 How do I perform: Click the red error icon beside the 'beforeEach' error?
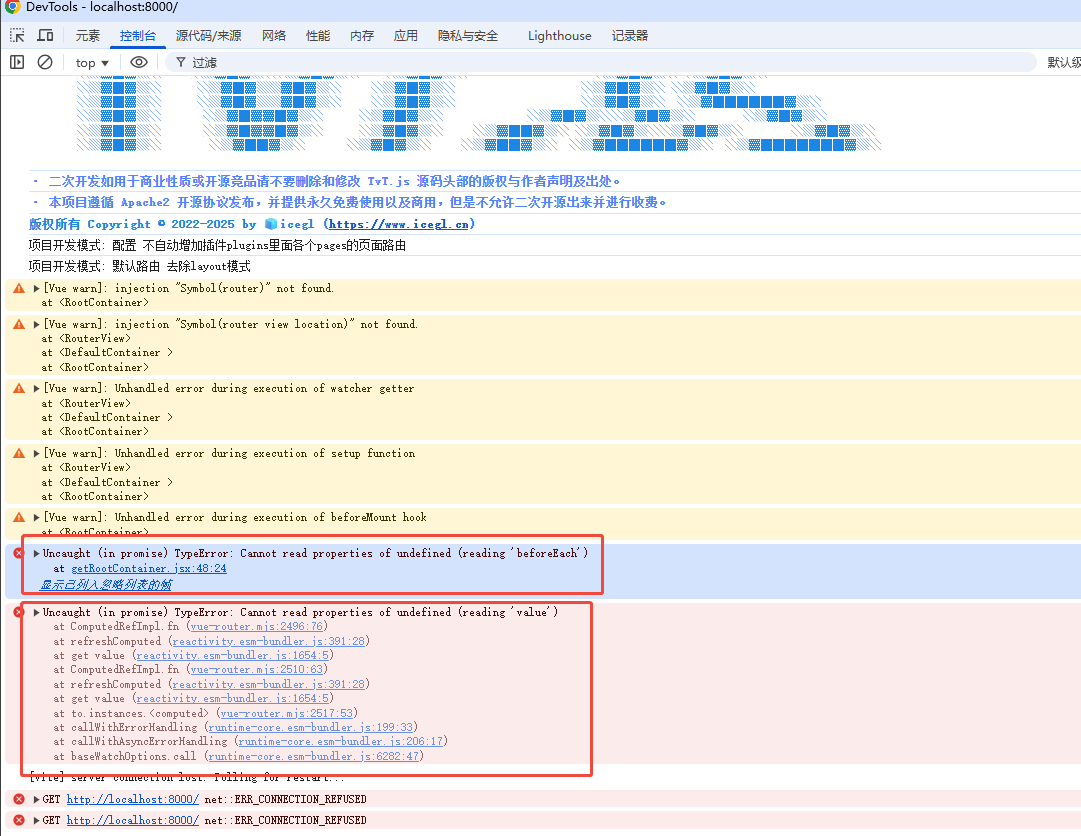(18, 553)
